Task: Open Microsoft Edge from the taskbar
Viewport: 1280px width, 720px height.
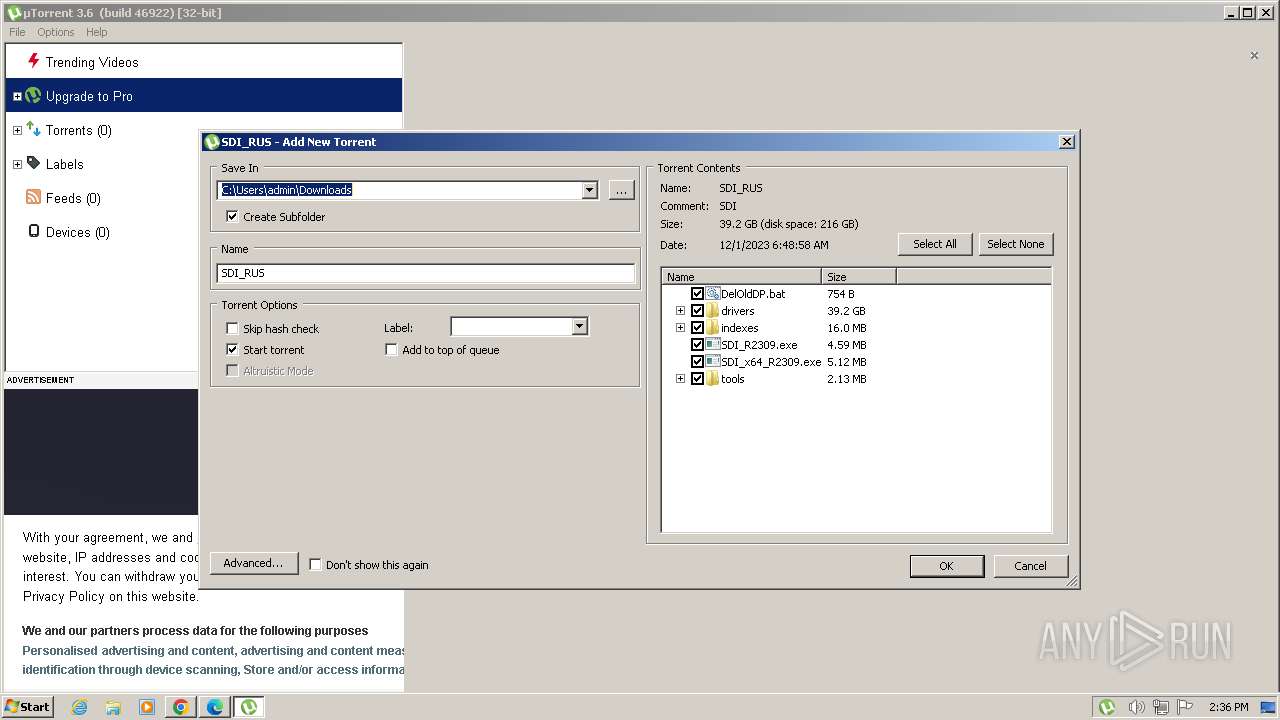Action: pos(215,707)
